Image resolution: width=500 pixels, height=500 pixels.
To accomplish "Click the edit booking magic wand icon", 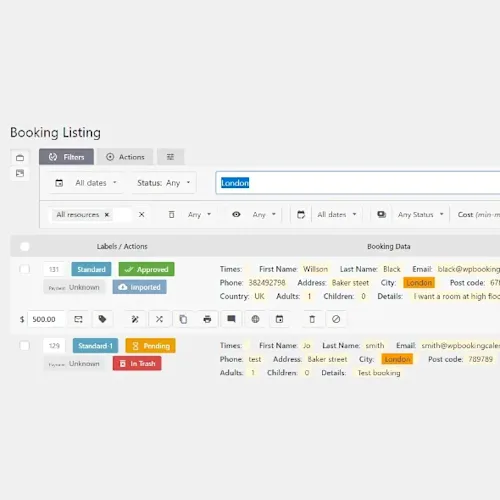I will [x=135, y=319].
